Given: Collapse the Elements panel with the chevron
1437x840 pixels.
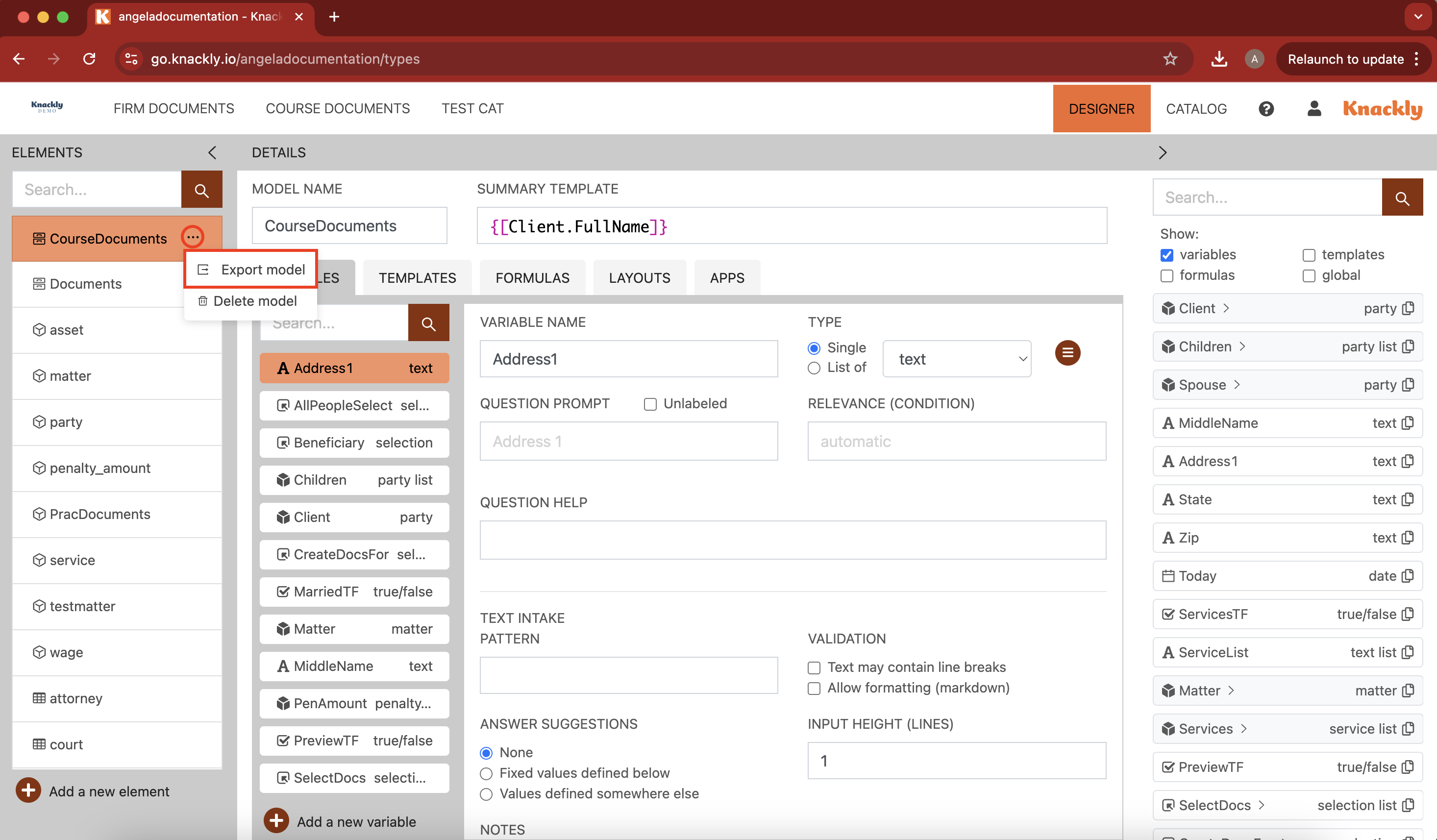Looking at the screenshot, I should (212, 152).
